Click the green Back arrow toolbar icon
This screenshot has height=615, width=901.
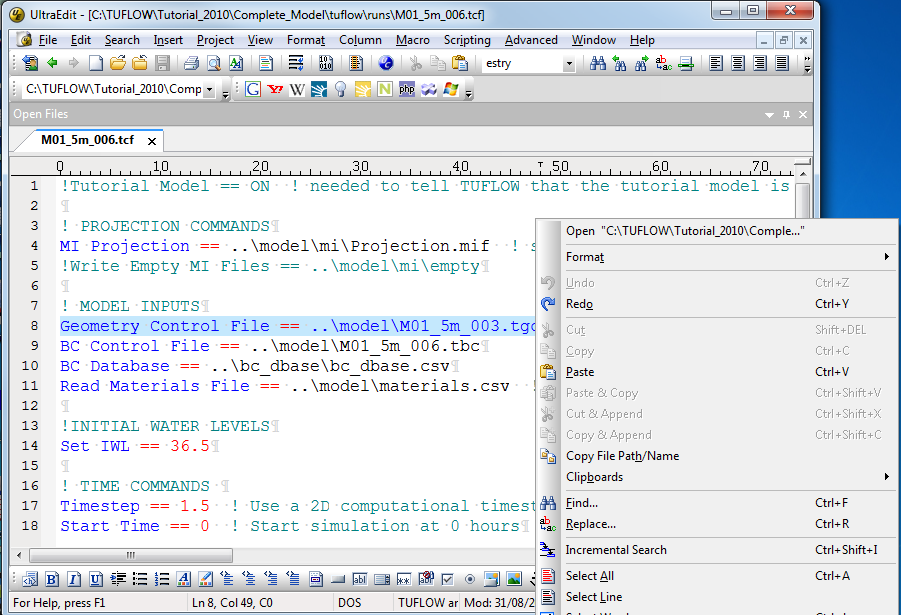pyautogui.click(x=52, y=63)
